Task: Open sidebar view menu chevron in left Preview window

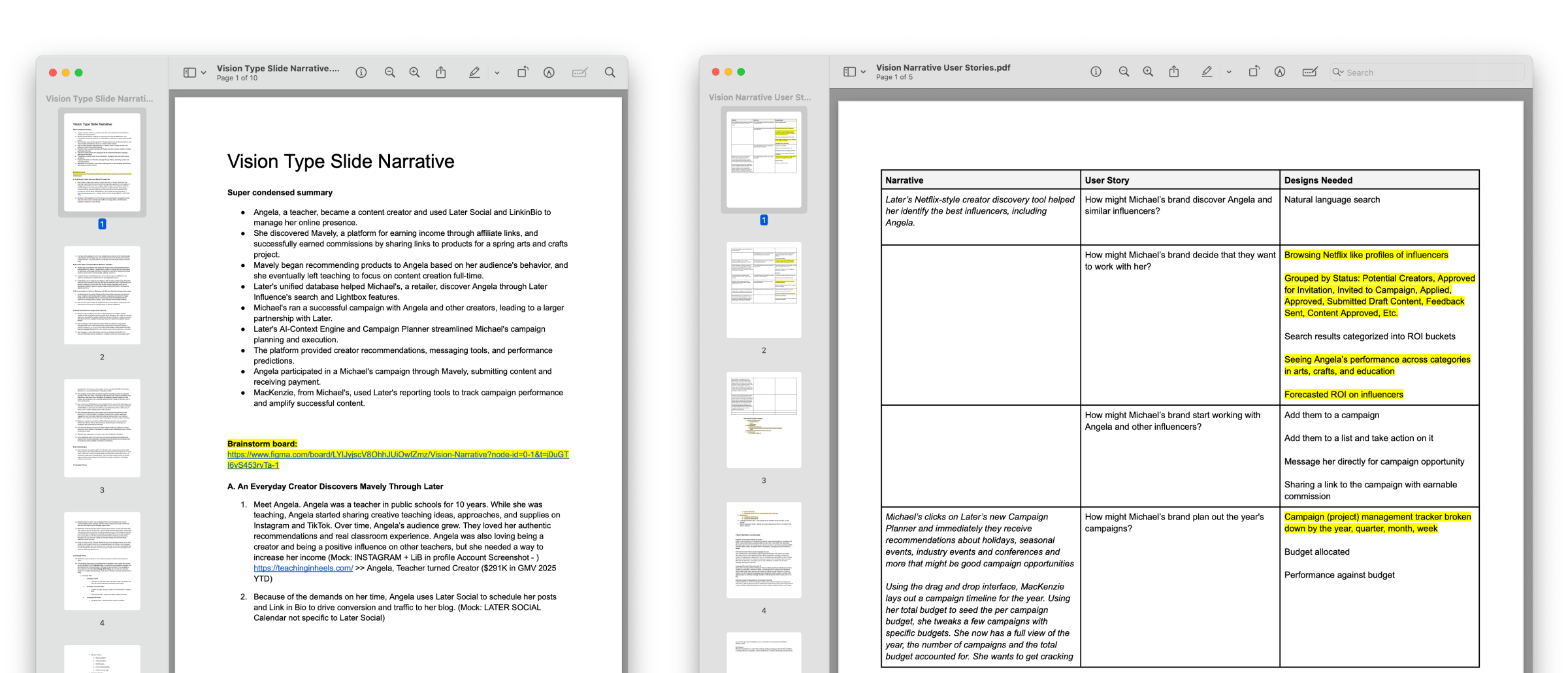Action: [204, 73]
